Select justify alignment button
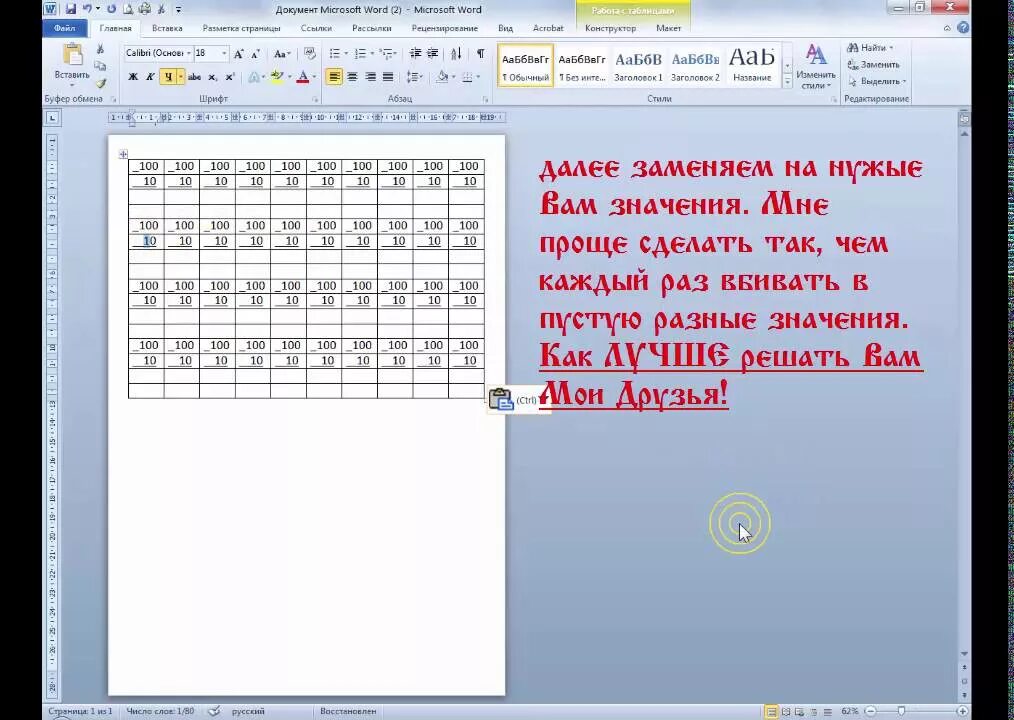The height and width of the screenshot is (720, 1014). [x=388, y=77]
